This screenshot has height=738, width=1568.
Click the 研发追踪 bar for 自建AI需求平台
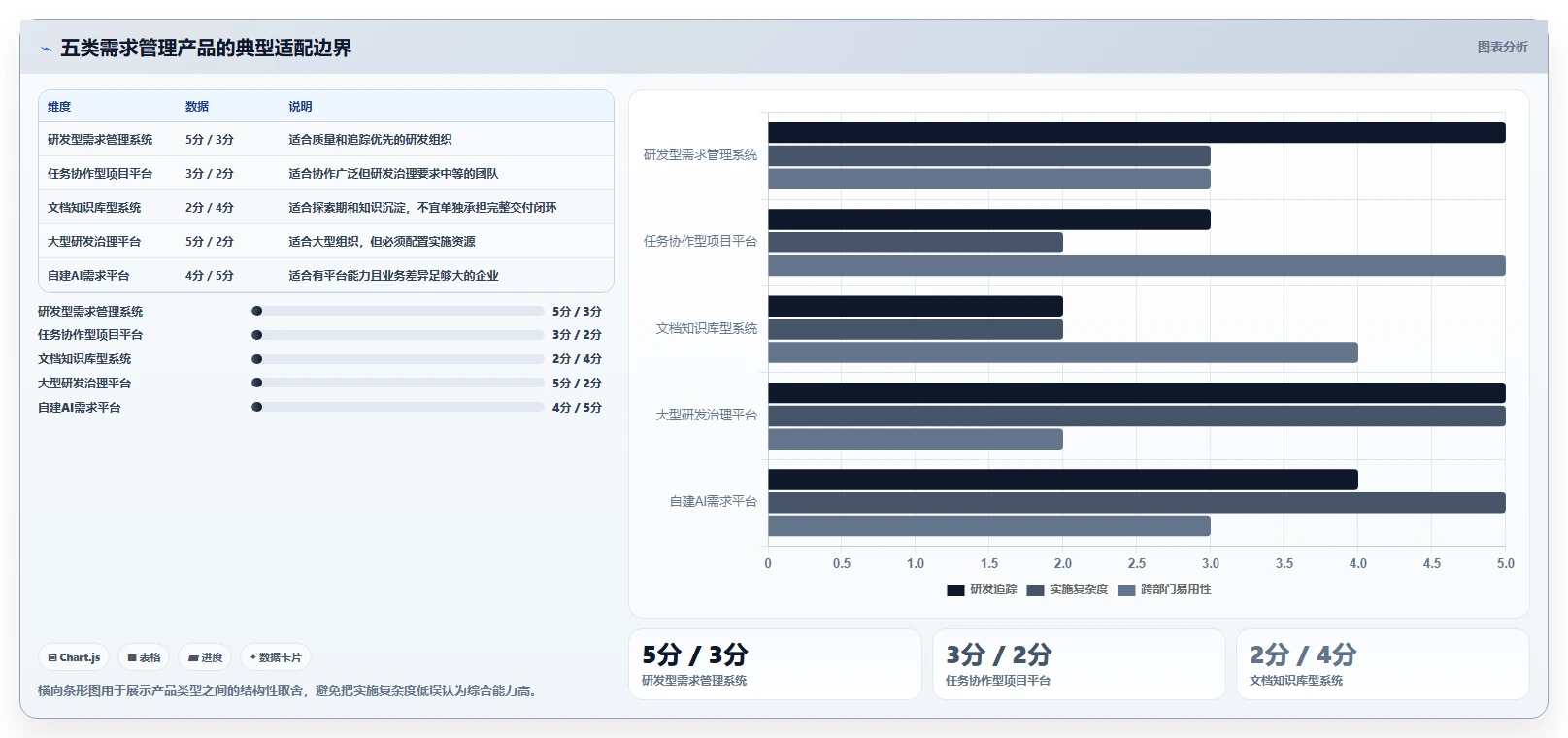pyautogui.click(x=1063, y=480)
